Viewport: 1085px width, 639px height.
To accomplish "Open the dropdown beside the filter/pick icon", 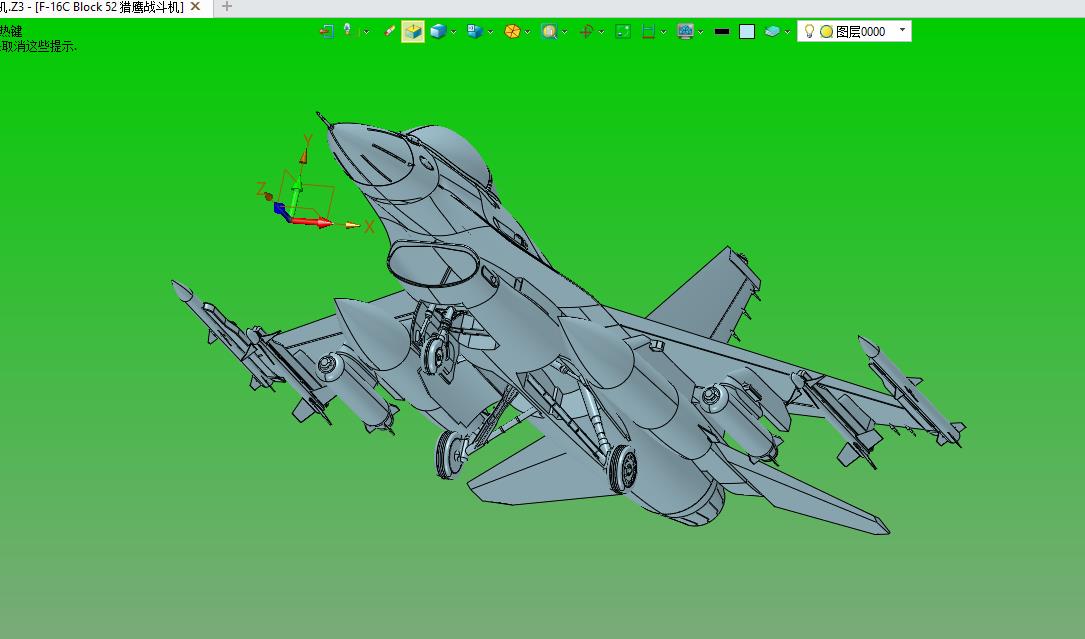I will point(366,32).
